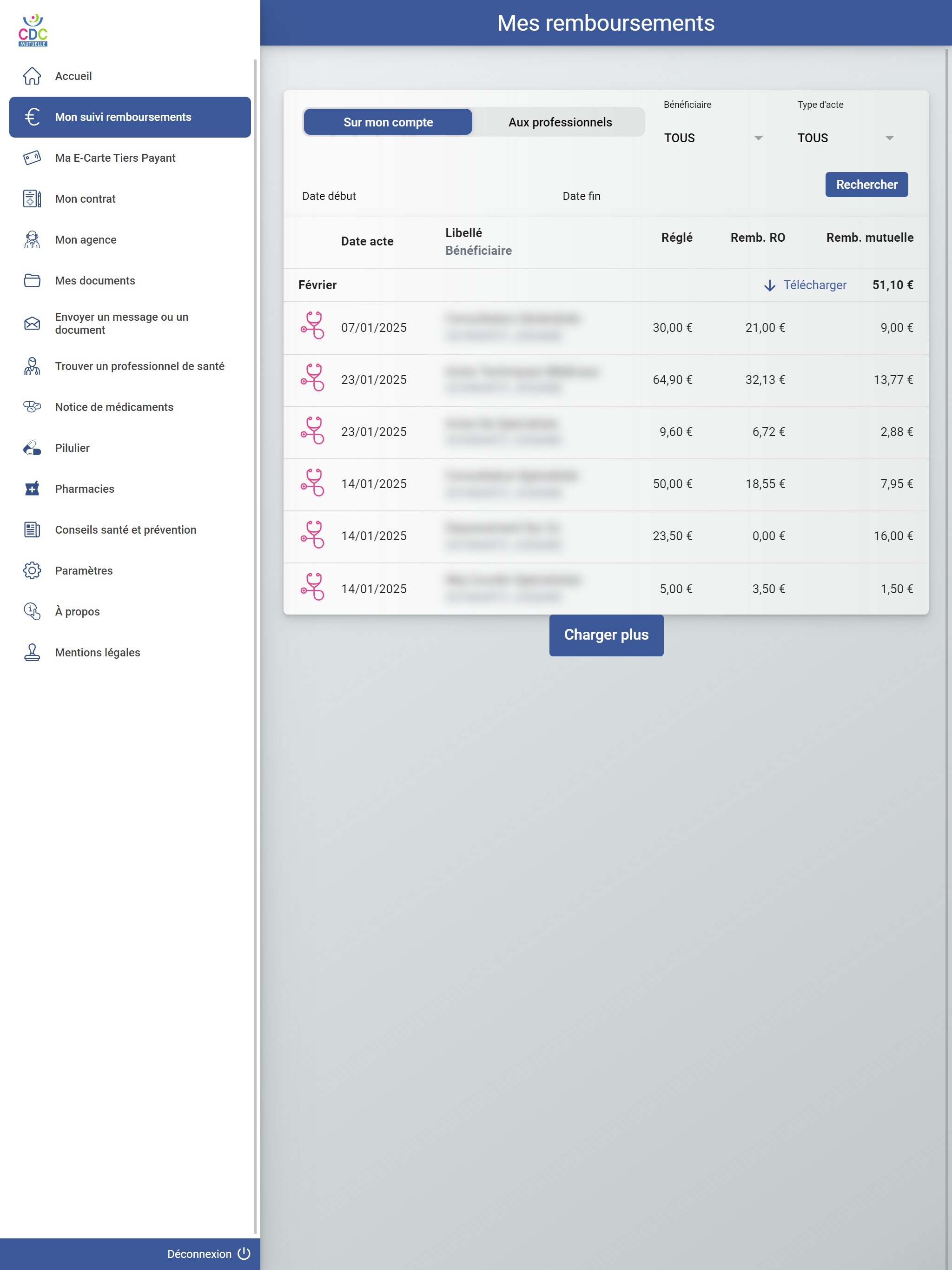Open Mon agence menu entry
This screenshot has width=952, height=1270.
point(130,239)
